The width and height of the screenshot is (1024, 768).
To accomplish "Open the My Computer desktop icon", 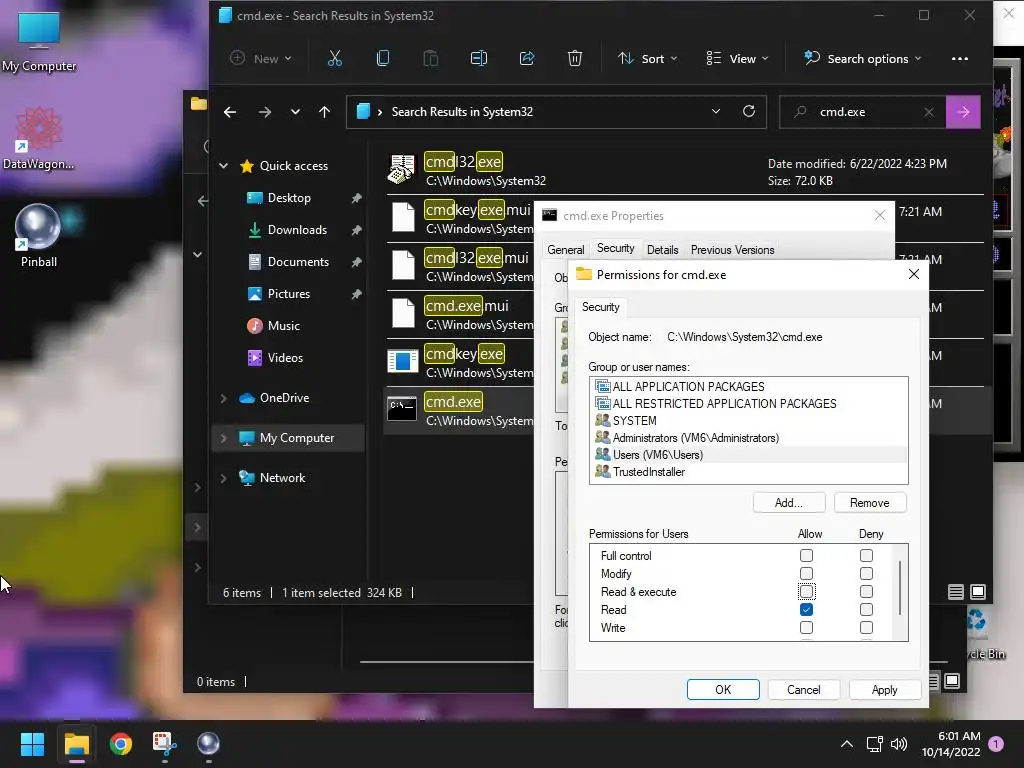I will pos(39,42).
